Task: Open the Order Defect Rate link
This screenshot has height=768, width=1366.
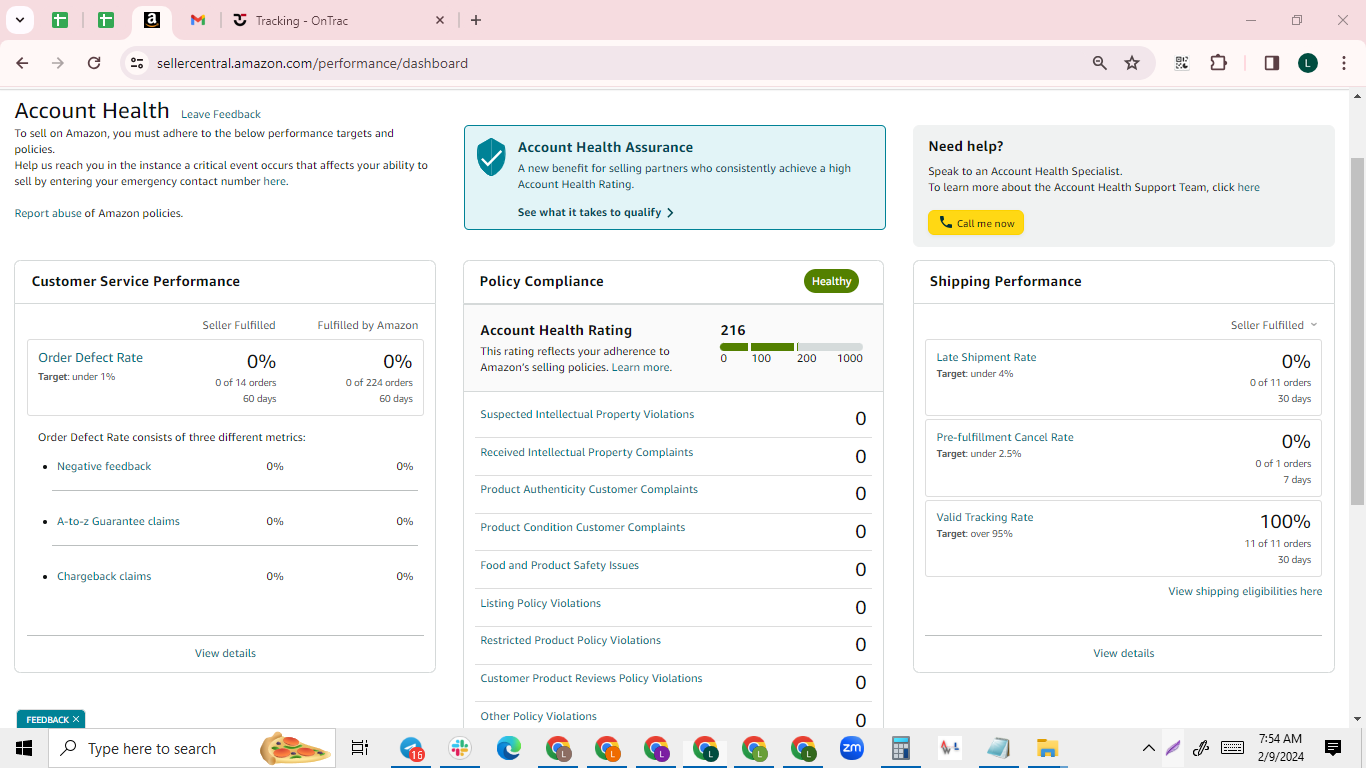Action: pyautogui.click(x=90, y=357)
